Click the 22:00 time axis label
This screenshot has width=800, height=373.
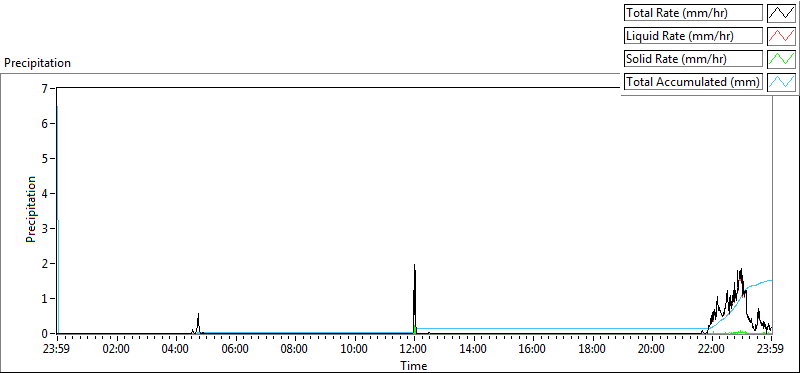712,350
